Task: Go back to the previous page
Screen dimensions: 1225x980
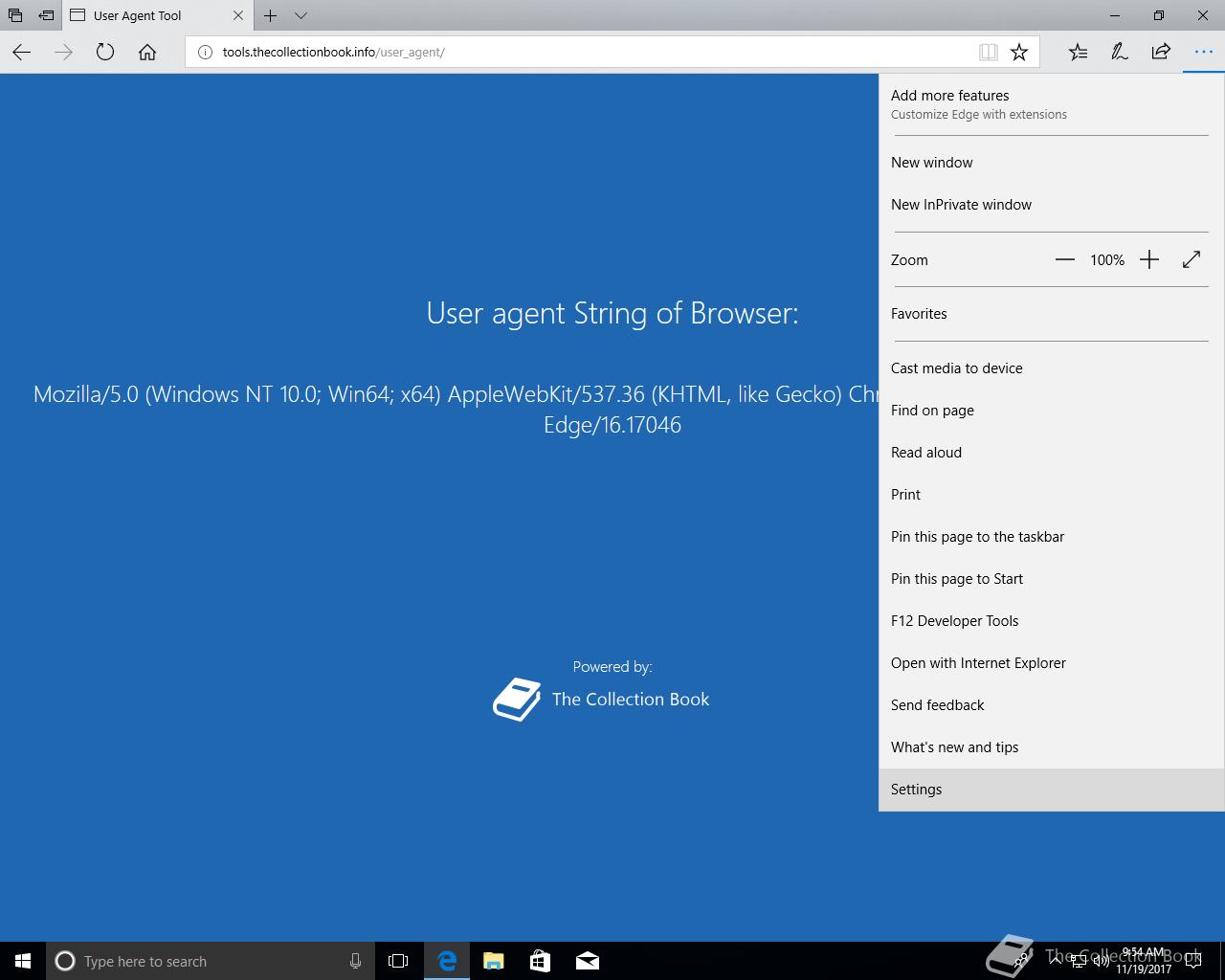Action: [x=21, y=53]
